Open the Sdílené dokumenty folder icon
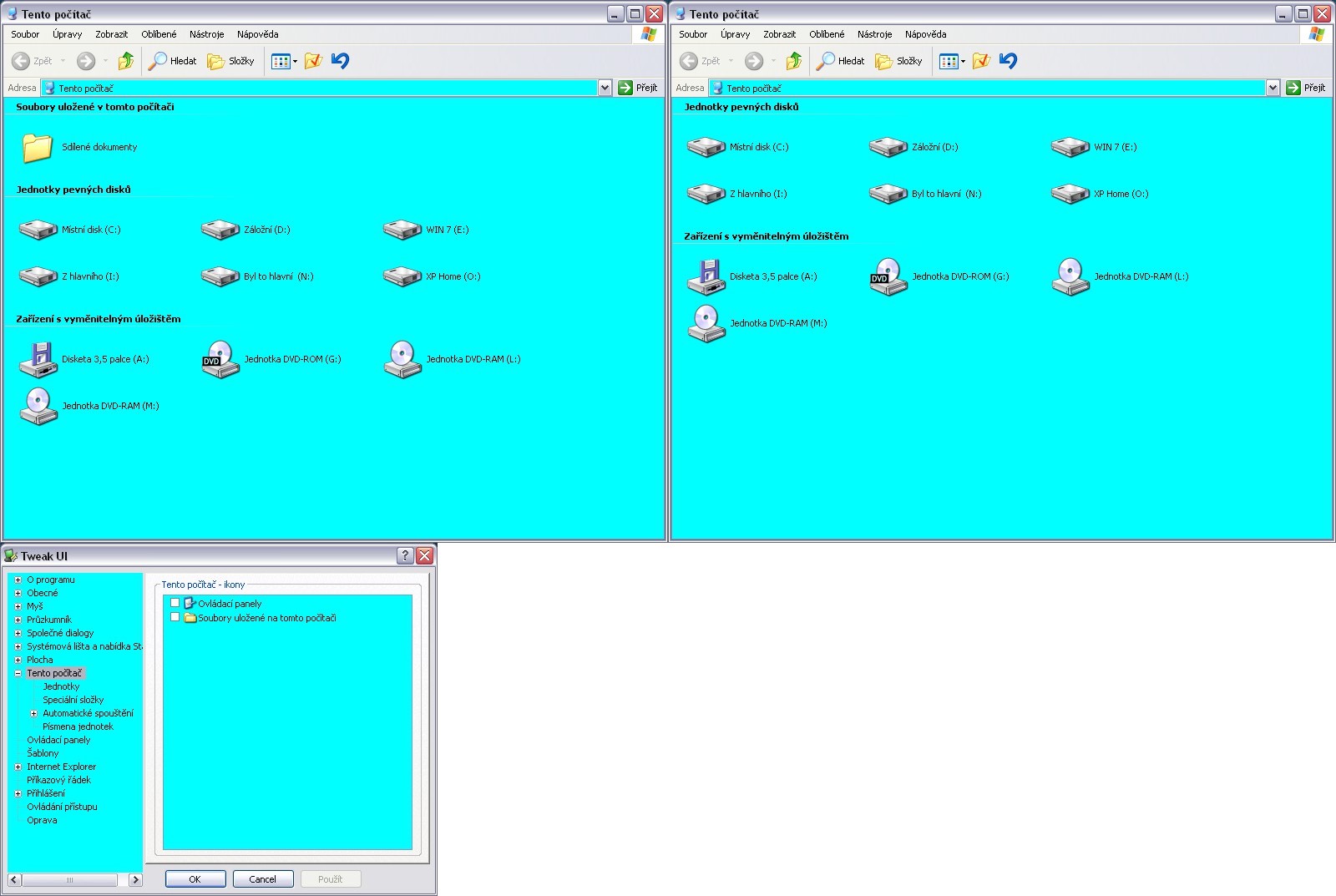The width and height of the screenshot is (1336, 896). 38,148
